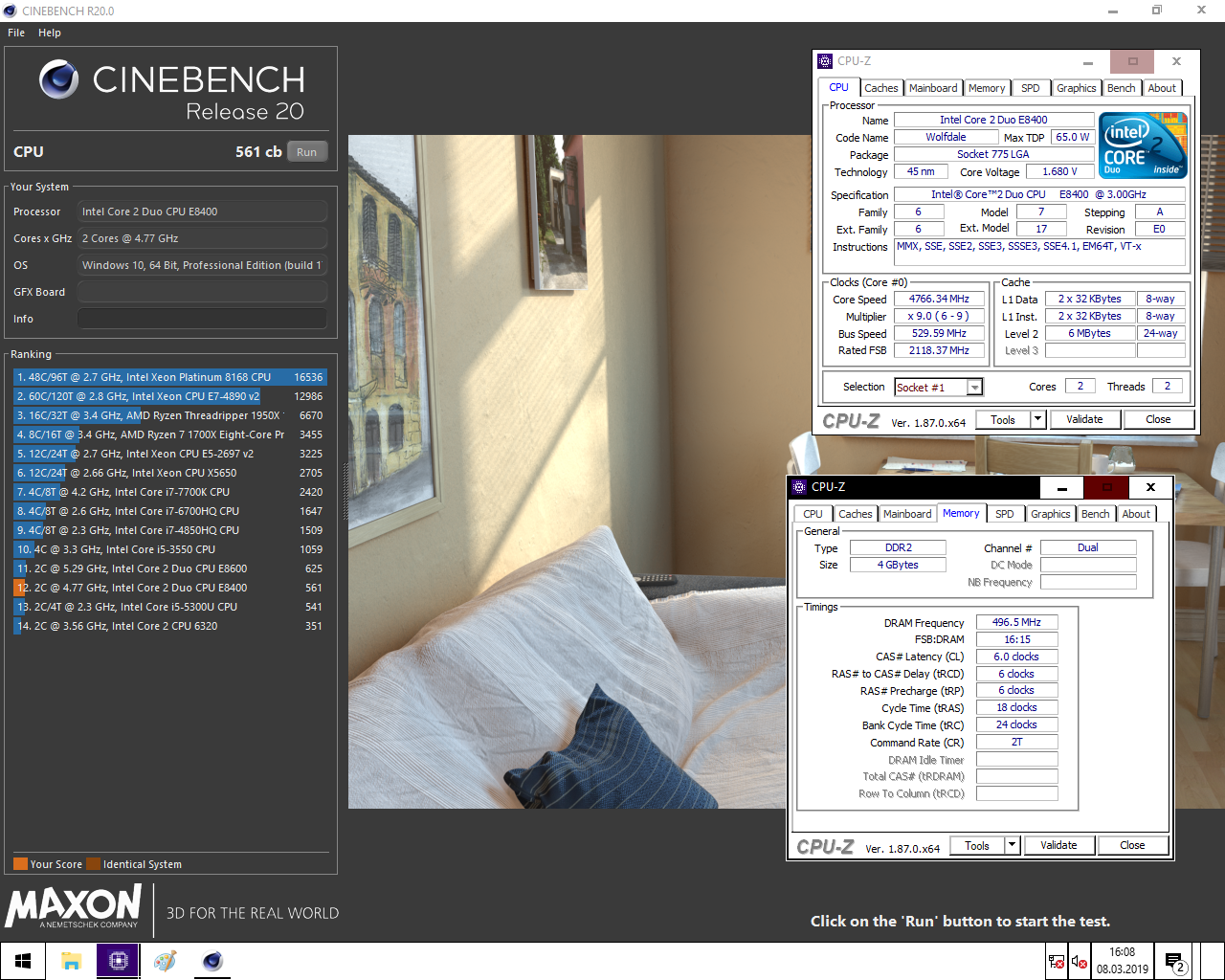
Task: Switch to Cinebench taskbar icon
Action: click(x=212, y=961)
